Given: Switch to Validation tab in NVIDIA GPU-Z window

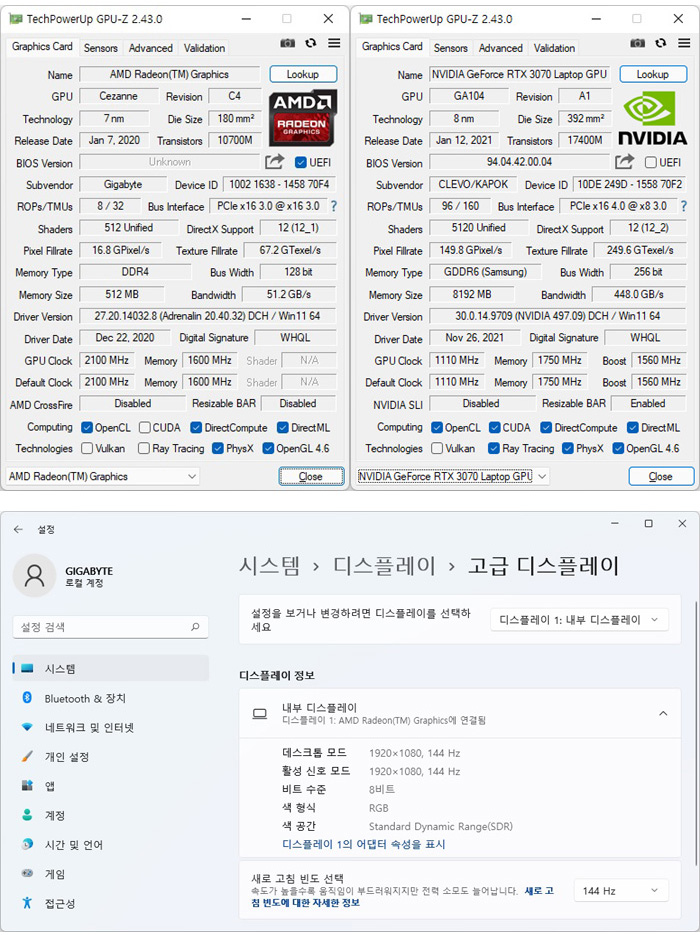Looking at the screenshot, I should point(554,48).
